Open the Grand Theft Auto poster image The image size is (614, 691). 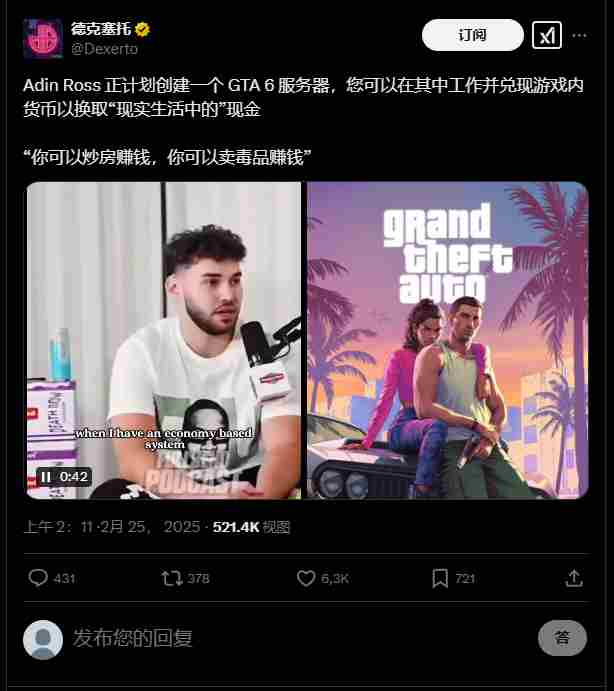tap(447, 340)
